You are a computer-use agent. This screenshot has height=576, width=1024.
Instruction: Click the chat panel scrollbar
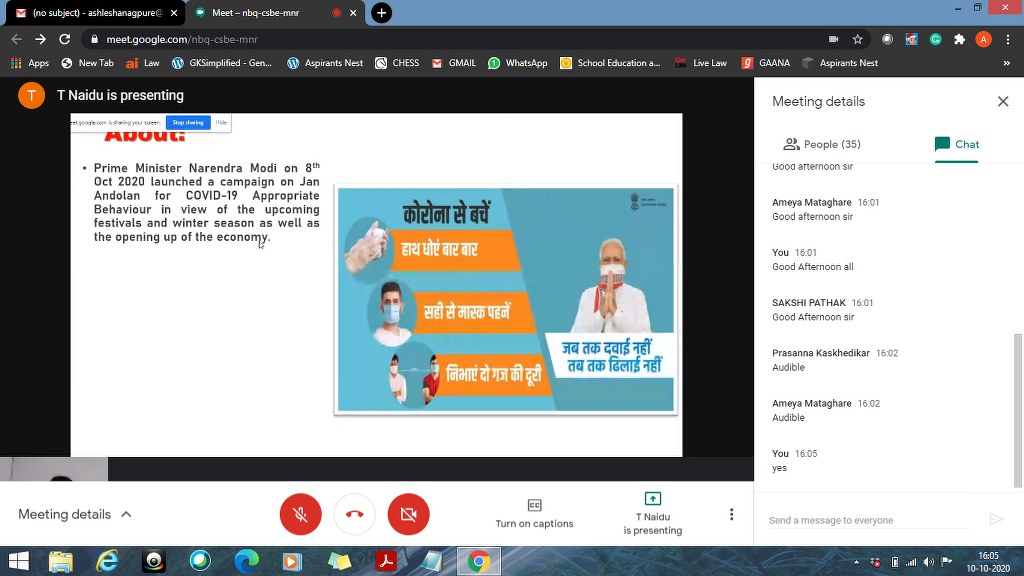pos(1017,410)
